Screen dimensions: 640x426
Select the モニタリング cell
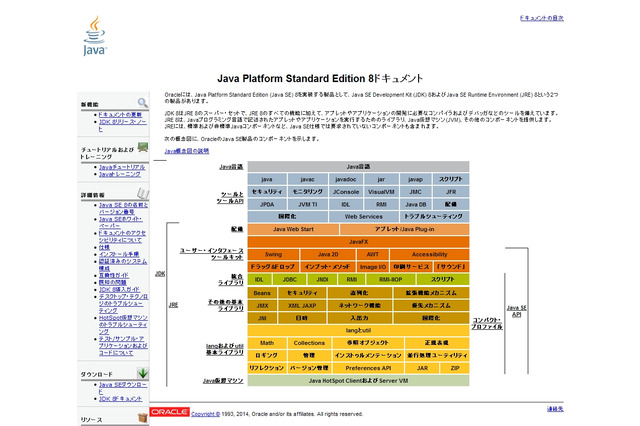307,192
